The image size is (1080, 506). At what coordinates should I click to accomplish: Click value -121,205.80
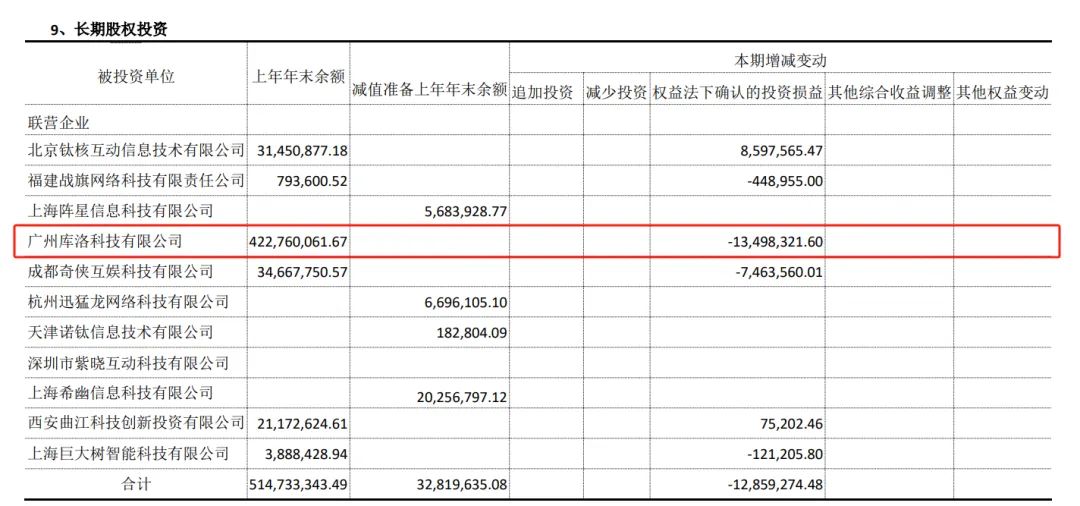[784, 454]
